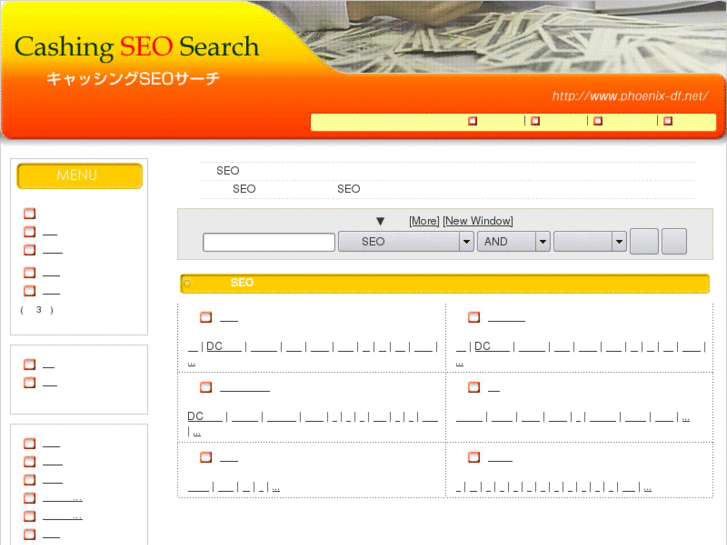Click the http://www.phoenix-df.net/ address text
727x545 pixels.
click(x=630, y=96)
